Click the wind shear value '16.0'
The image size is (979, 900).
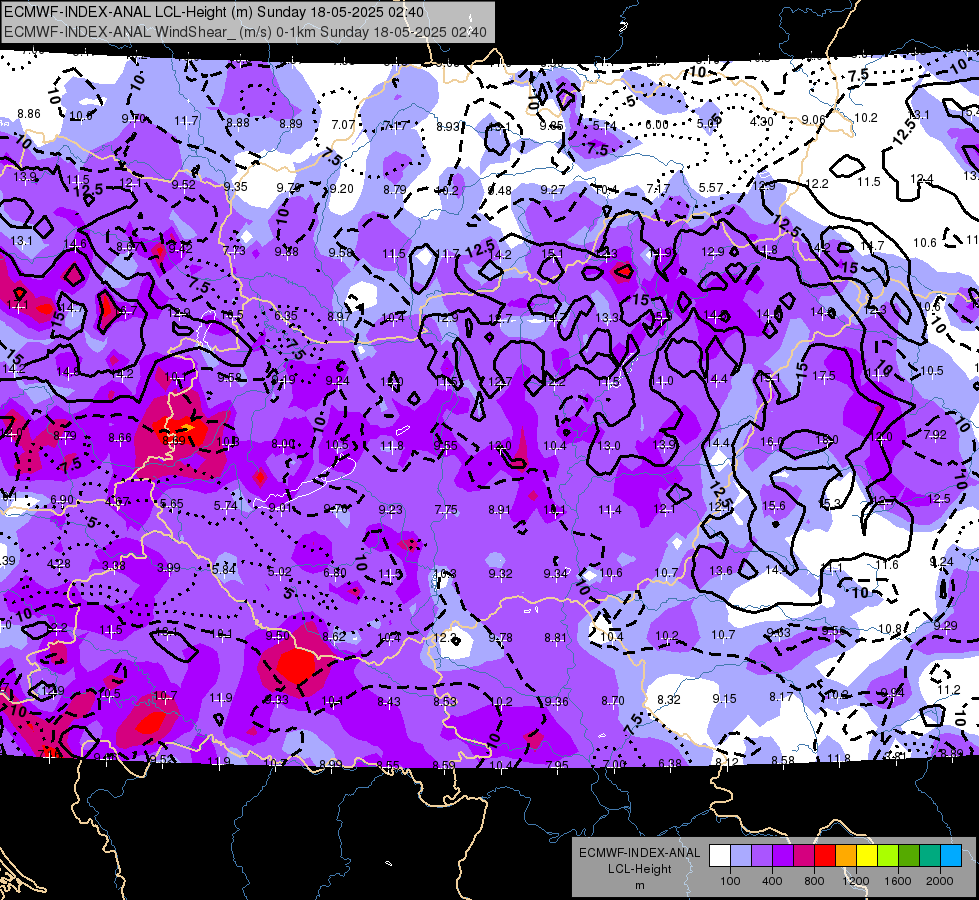772,441
